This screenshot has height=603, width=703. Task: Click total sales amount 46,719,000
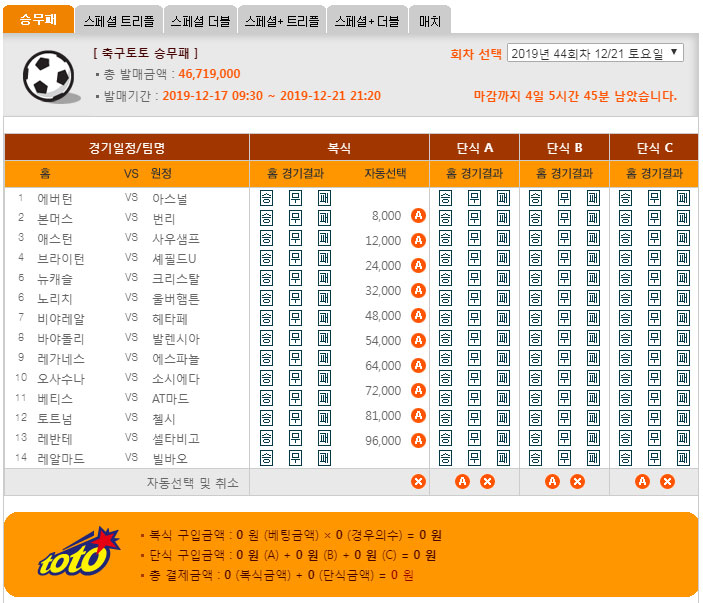209,74
